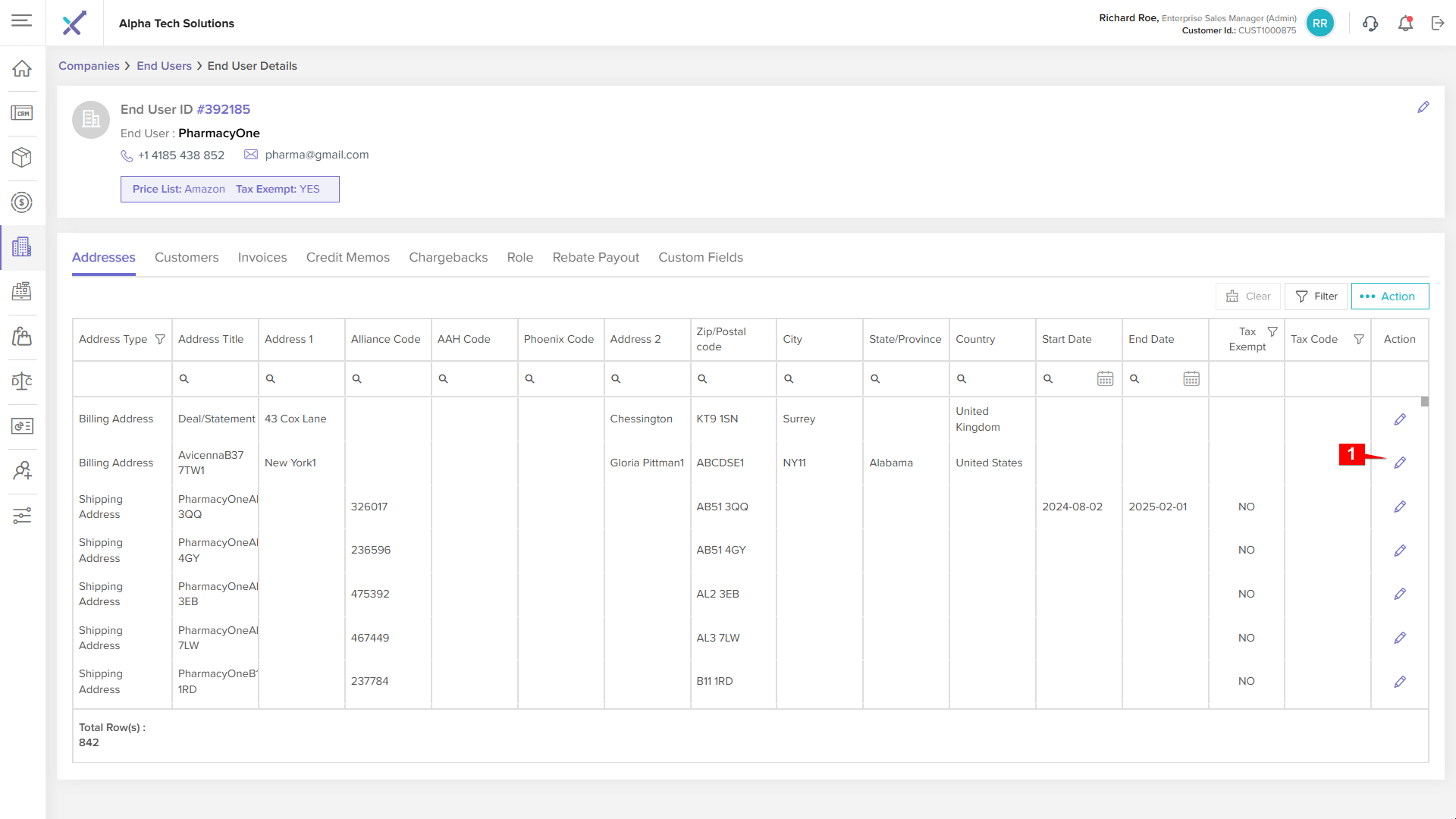The width and height of the screenshot is (1456, 819).
Task: Go to End Users breadcrumb link
Action: pos(164,66)
